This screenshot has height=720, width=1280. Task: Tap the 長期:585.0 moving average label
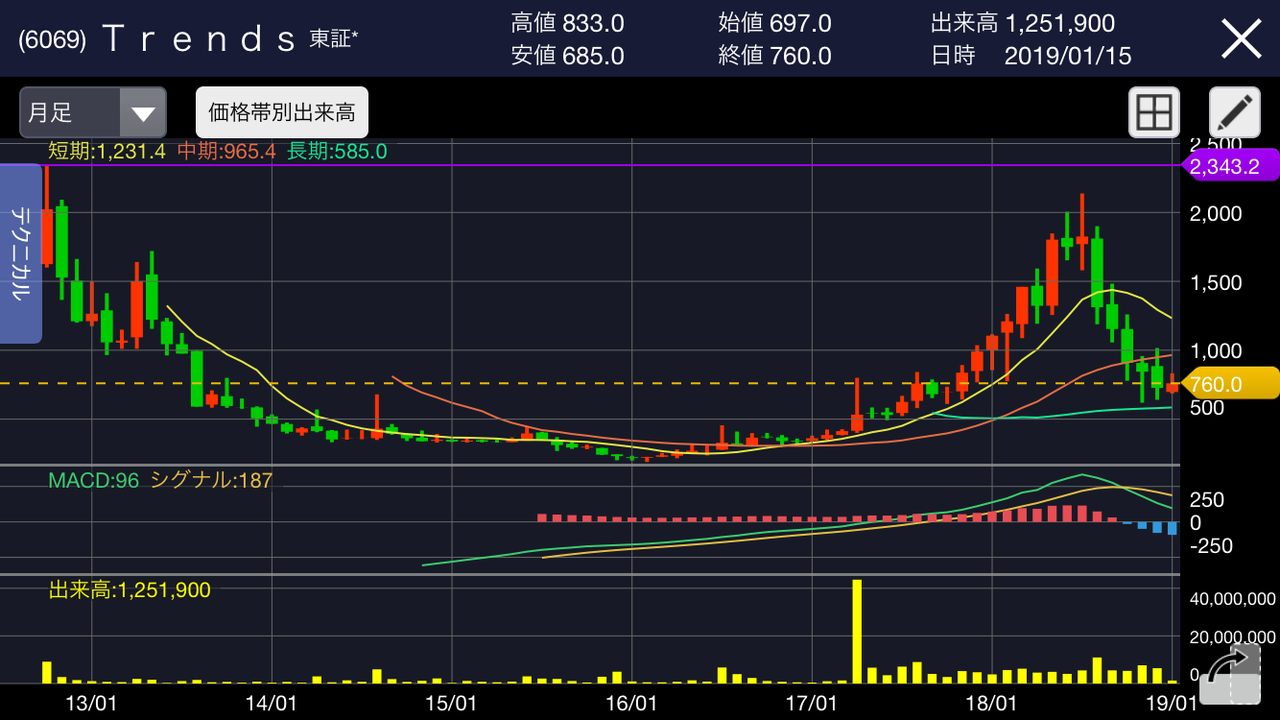click(337, 152)
